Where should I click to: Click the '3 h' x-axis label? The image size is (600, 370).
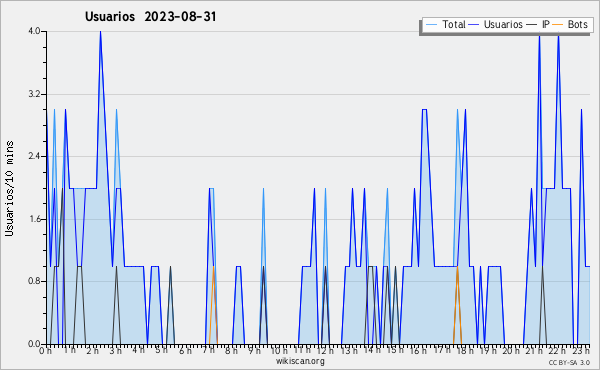point(115,350)
